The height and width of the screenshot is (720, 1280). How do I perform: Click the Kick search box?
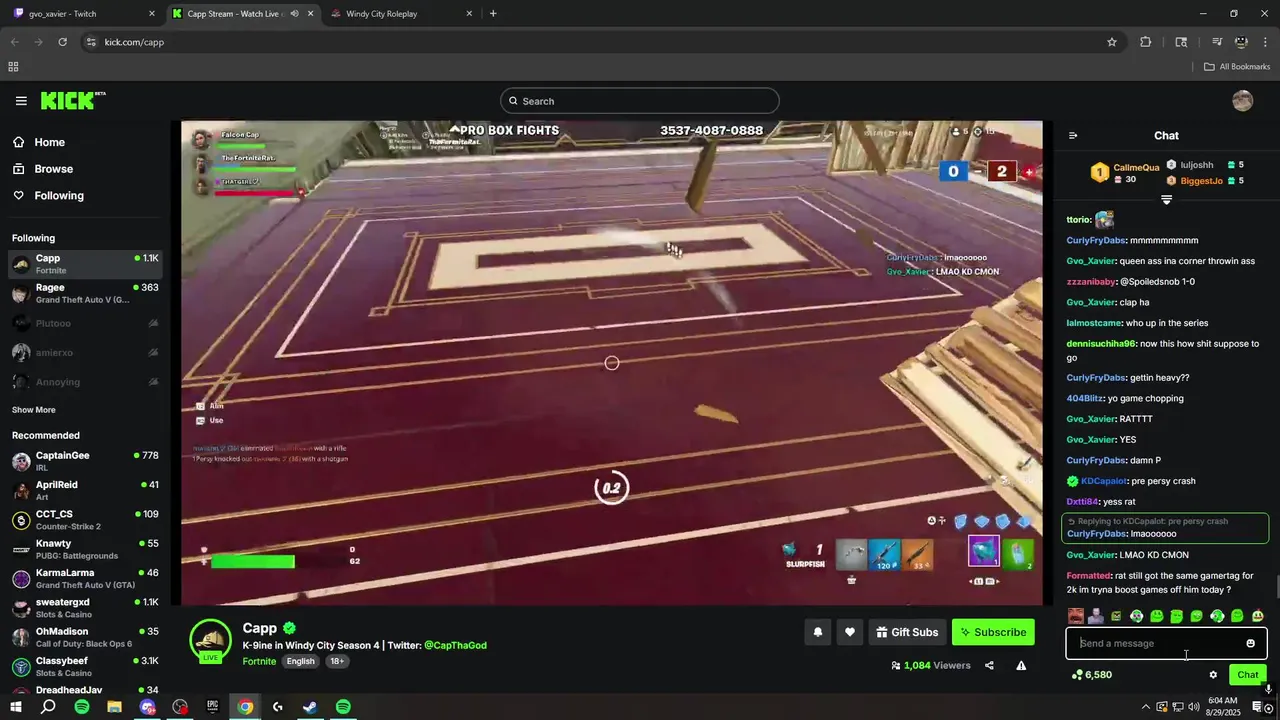pyautogui.click(x=639, y=101)
